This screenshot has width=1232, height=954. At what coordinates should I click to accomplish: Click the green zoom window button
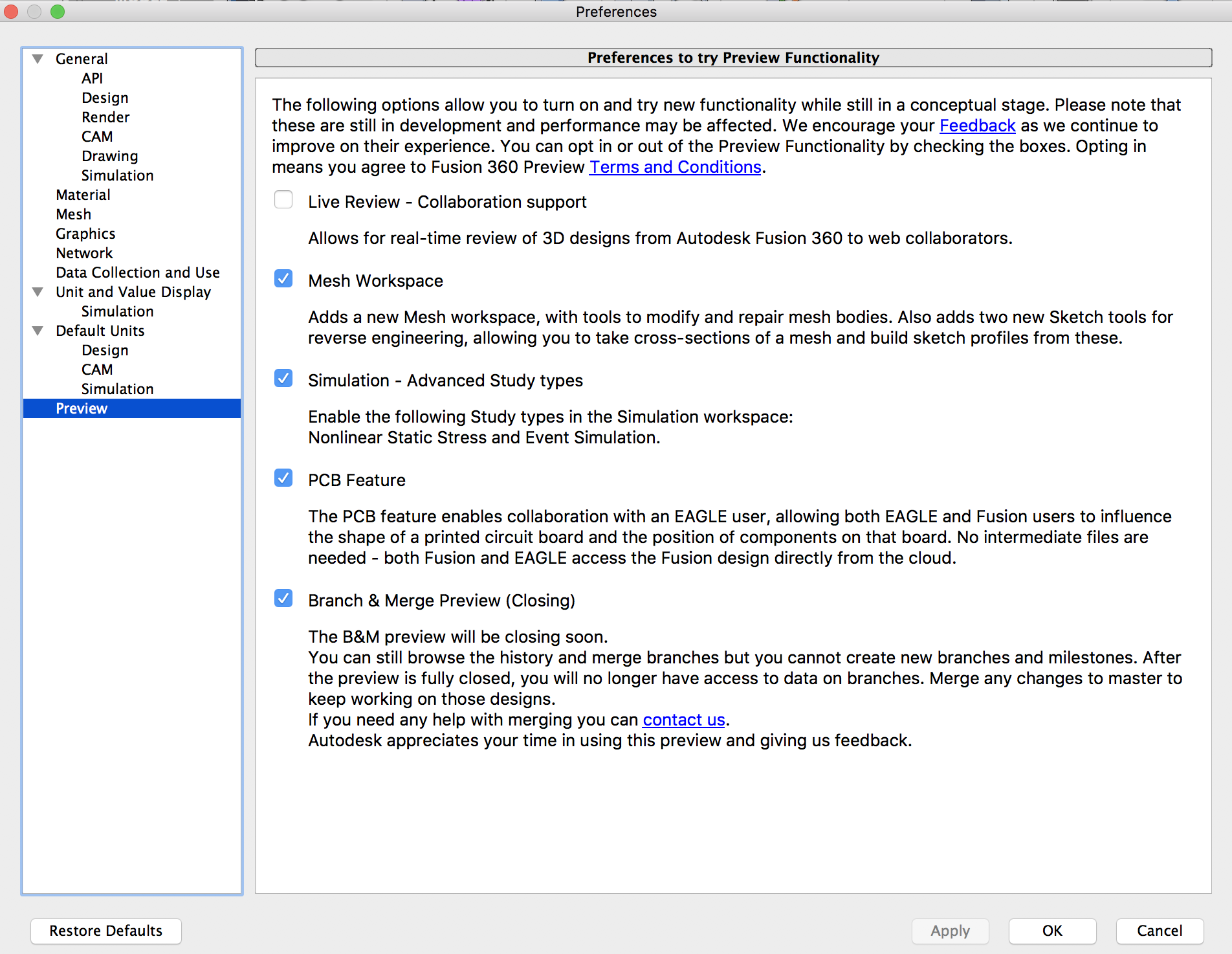pyautogui.click(x=58, y=12)
